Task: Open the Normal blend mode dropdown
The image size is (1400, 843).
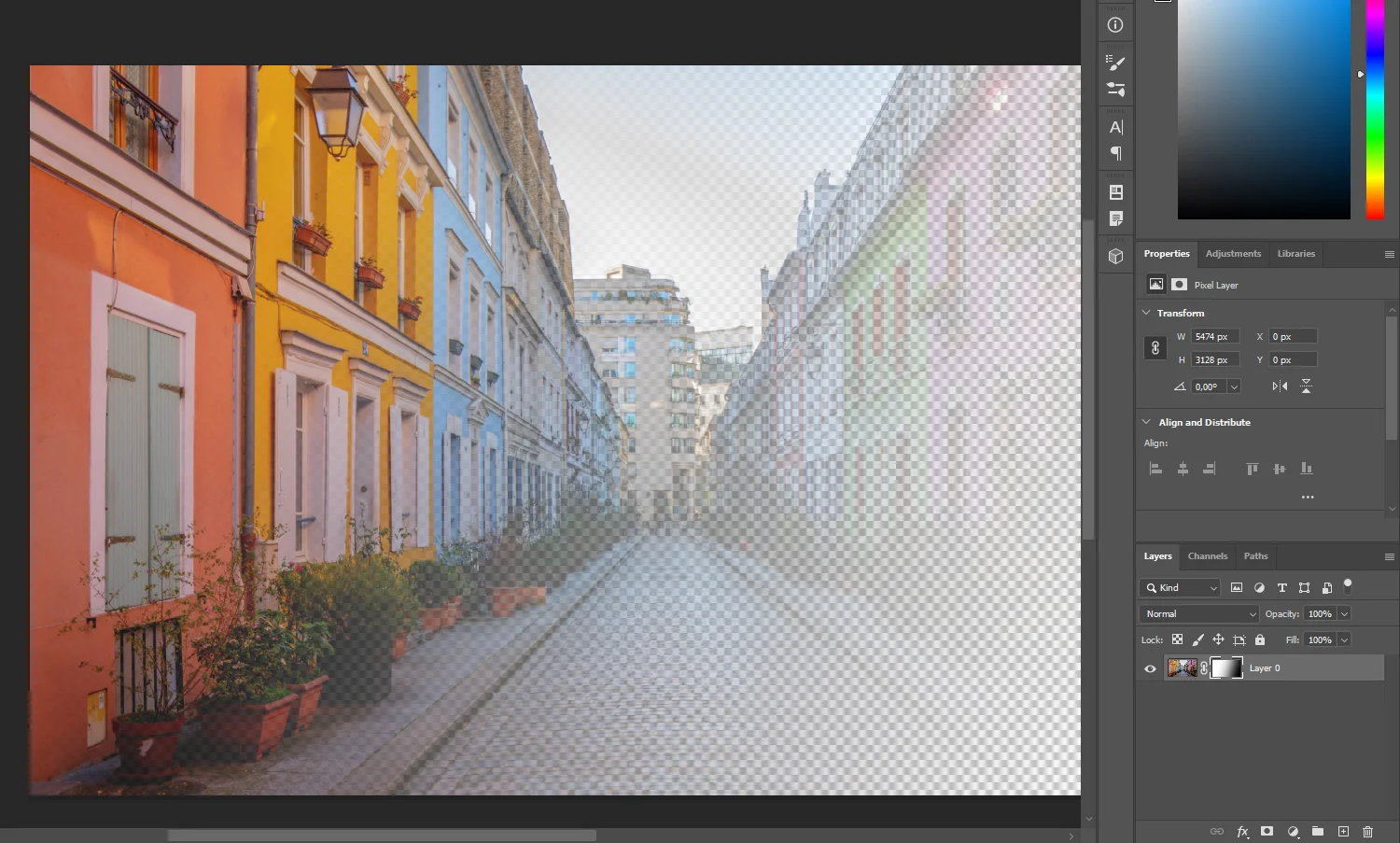Action: point(1199,613)
